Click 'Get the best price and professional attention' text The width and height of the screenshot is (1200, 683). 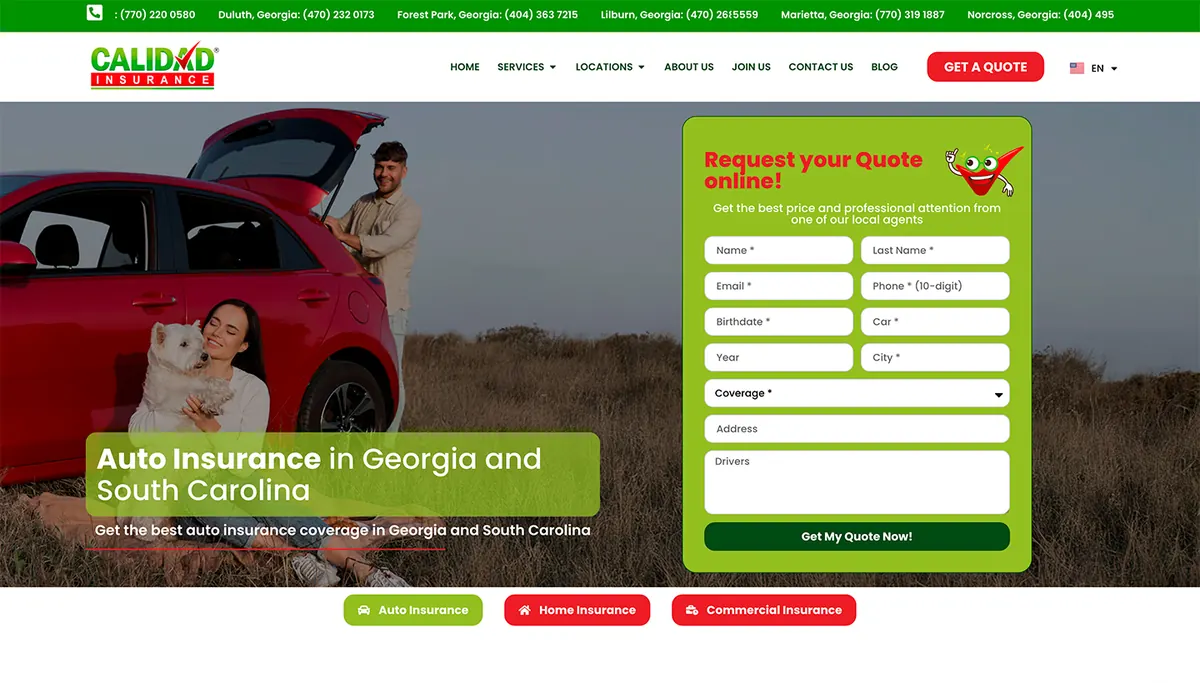coord(857,213)
